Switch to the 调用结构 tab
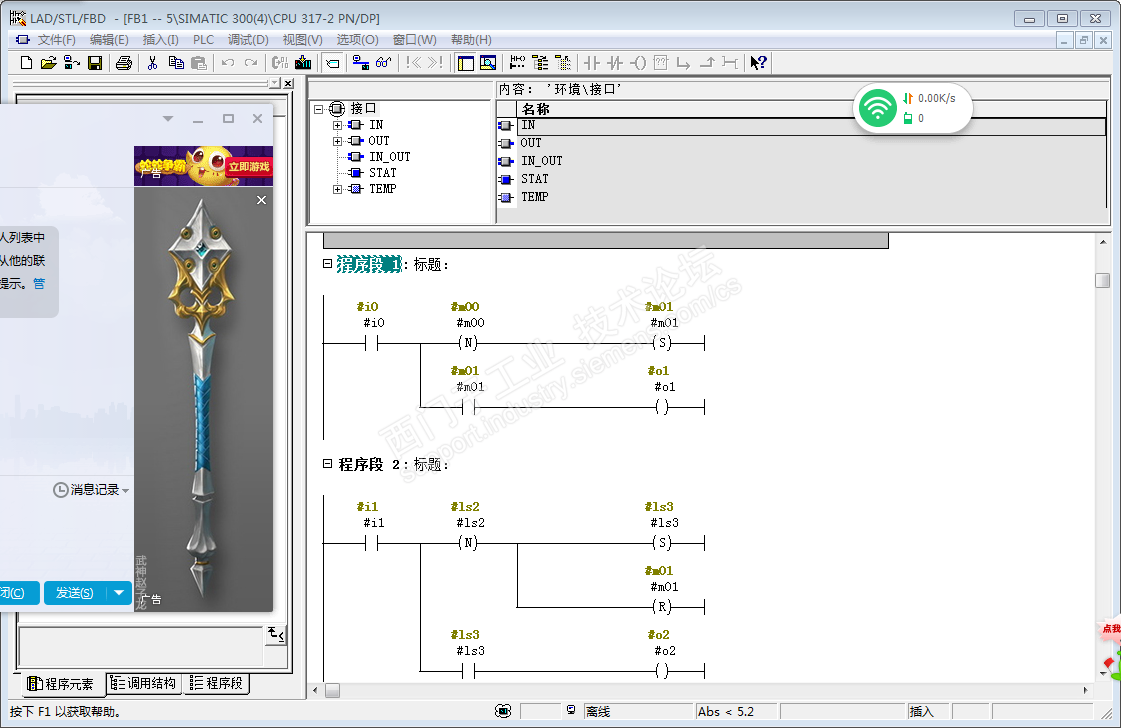1121x728 pixels. 144,683
